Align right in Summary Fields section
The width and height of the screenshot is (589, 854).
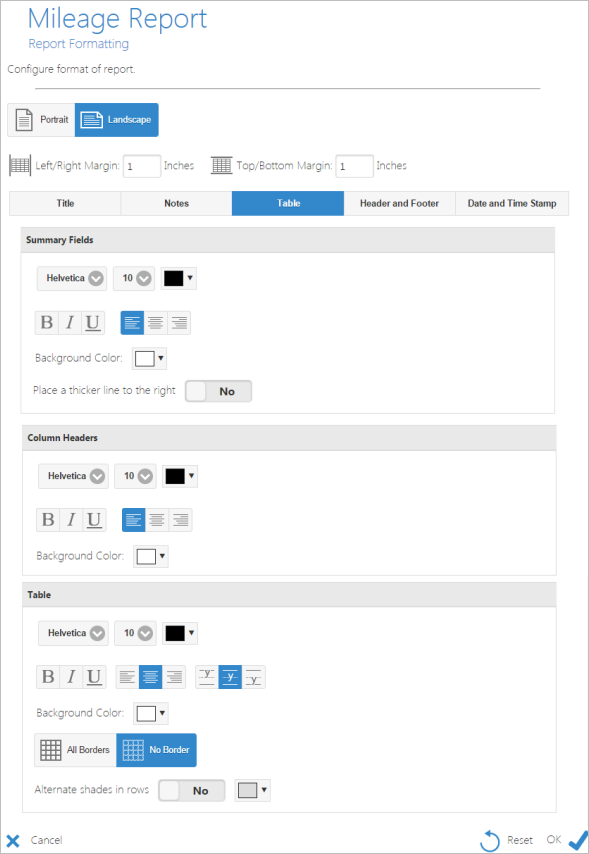179,323
